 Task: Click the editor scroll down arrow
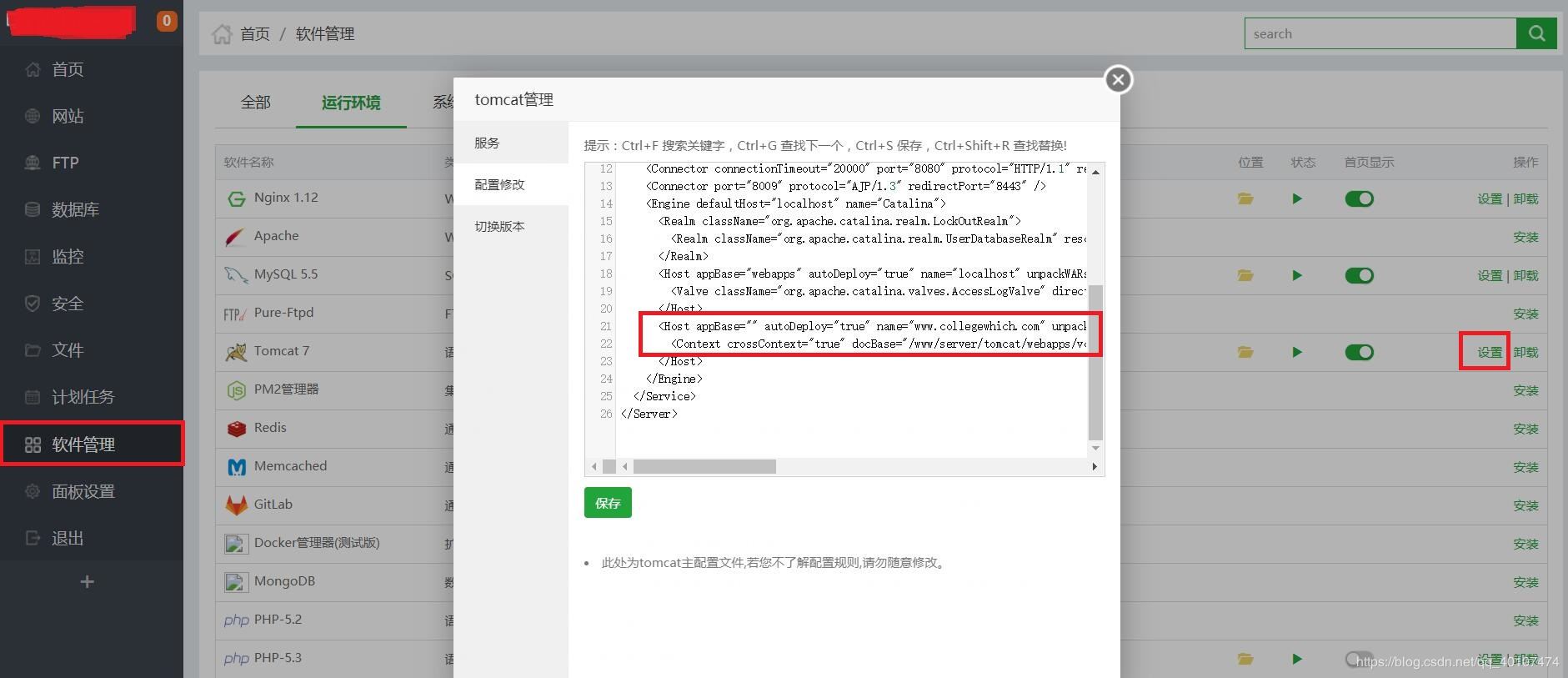click(1095, 448)
